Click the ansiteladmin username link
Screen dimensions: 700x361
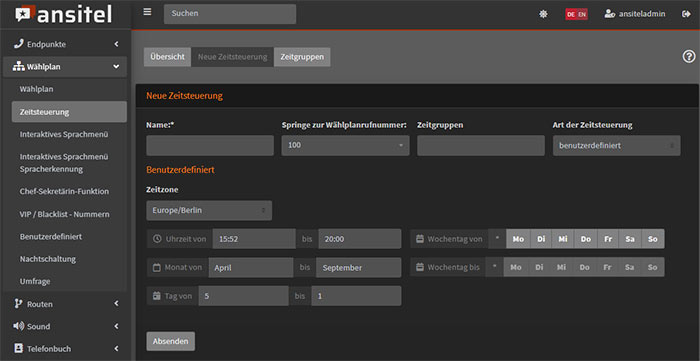(x=642, y=14)
